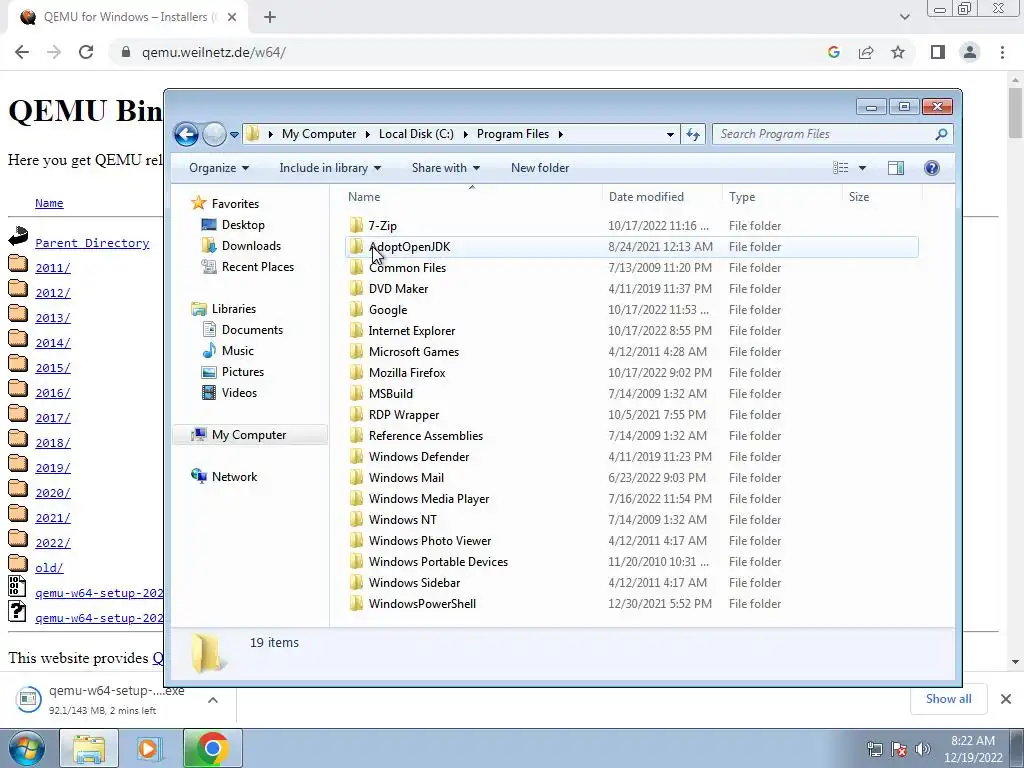Screen dimensions: 1024x768
Task: Open the Organize menu
Action: [x=219, y=168]
